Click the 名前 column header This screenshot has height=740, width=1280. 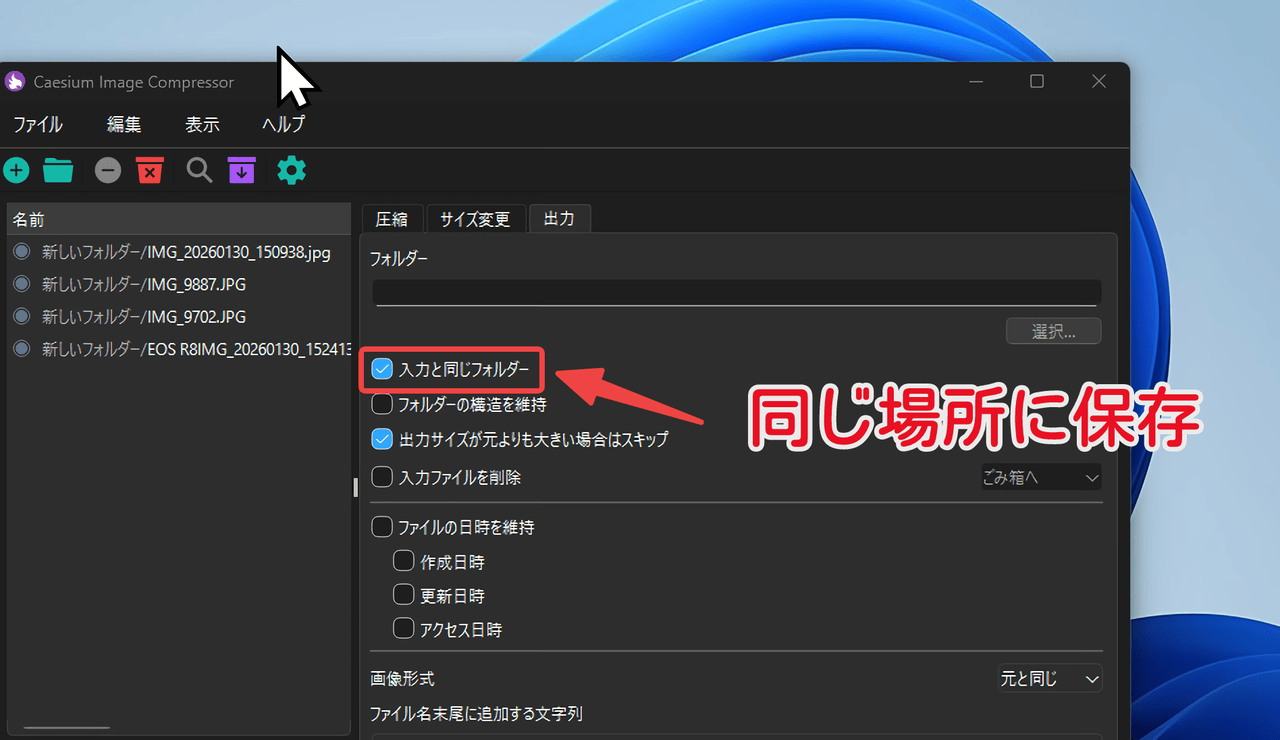[x=179, y=219]
